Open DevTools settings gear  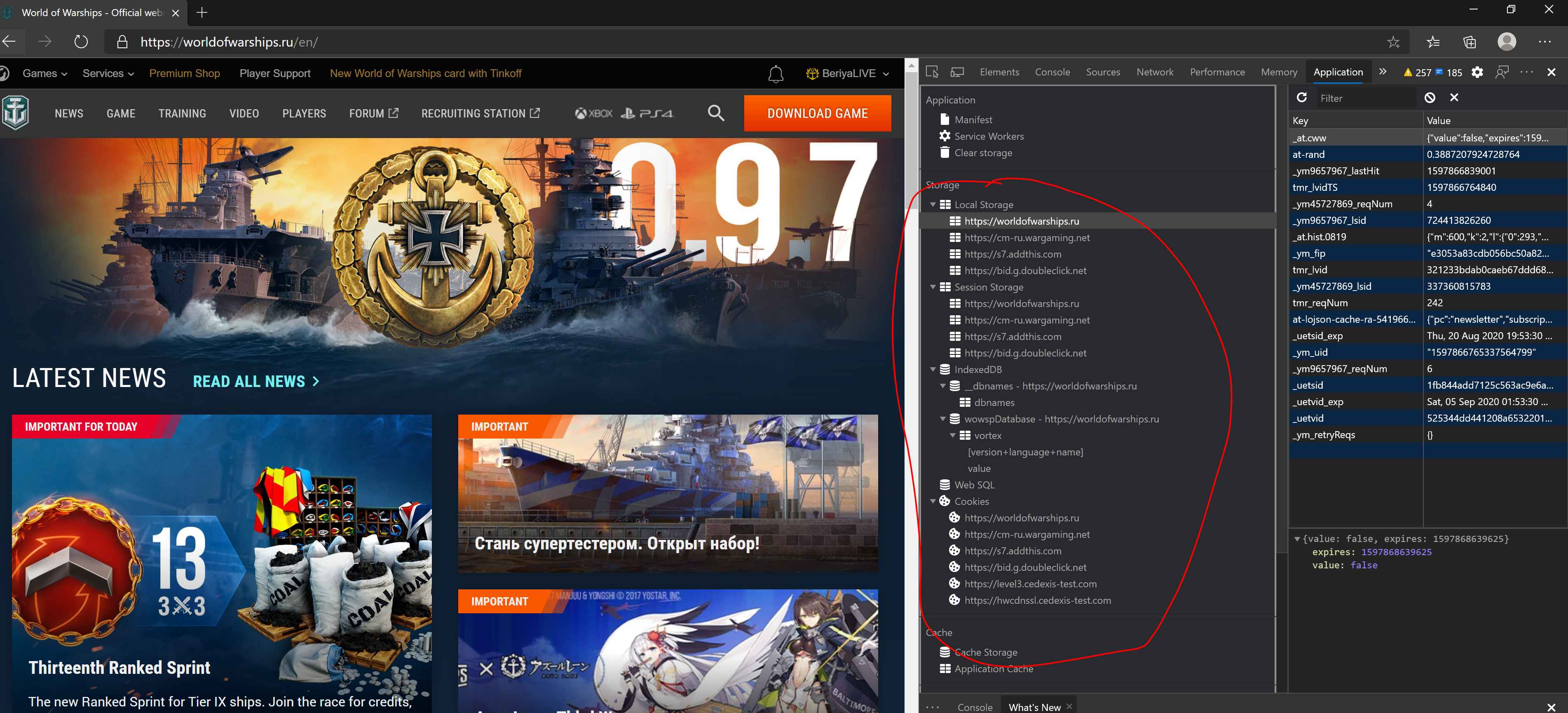pos(1477,72)
